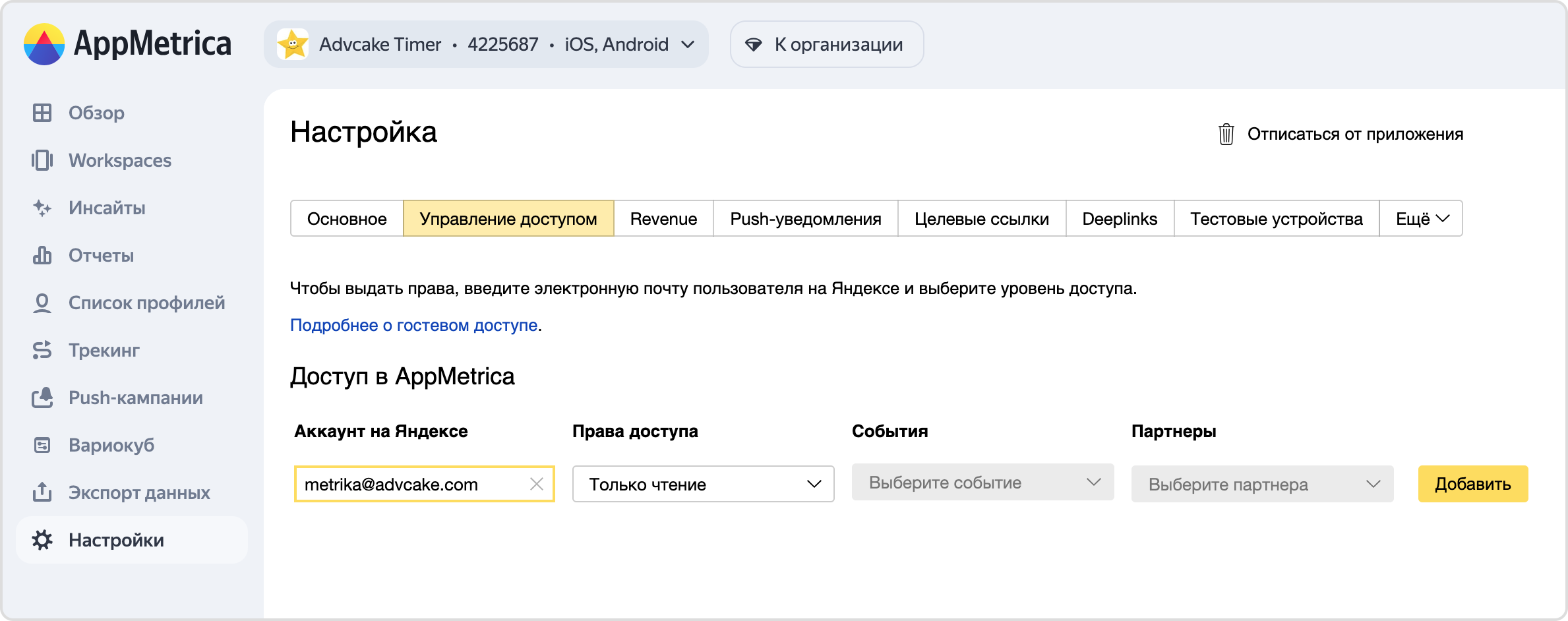Viewport: 1568px width, 621px height.
Task: Go to Workspaces in the sidebar
Action: (x=132, y=160)
